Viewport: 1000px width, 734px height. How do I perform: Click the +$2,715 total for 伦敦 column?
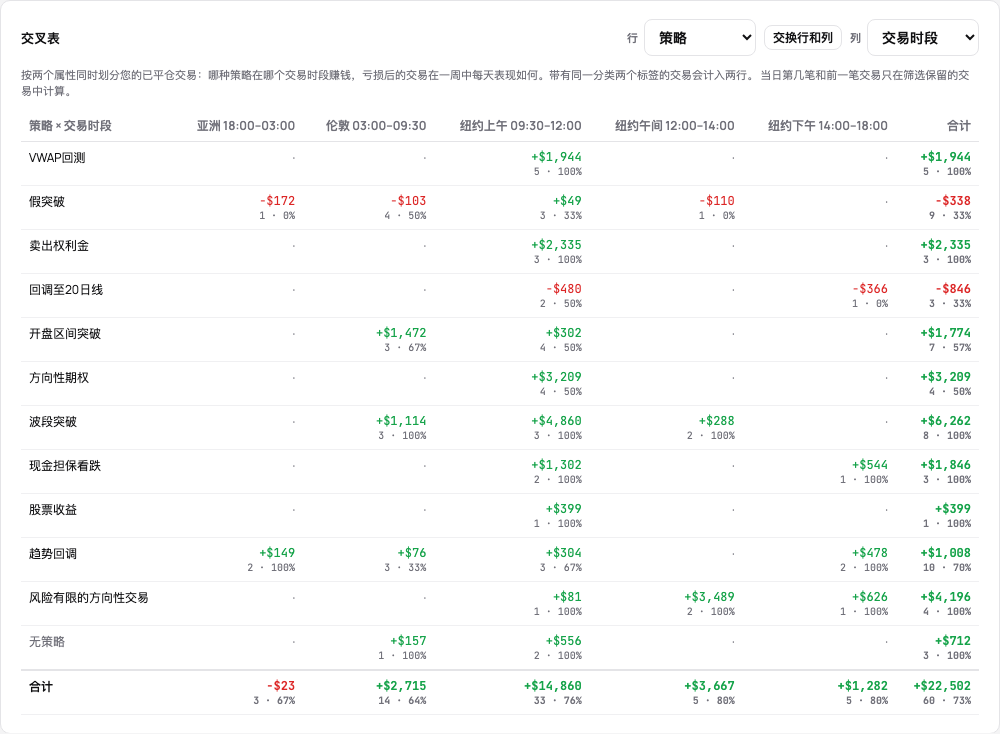point(401,686)
